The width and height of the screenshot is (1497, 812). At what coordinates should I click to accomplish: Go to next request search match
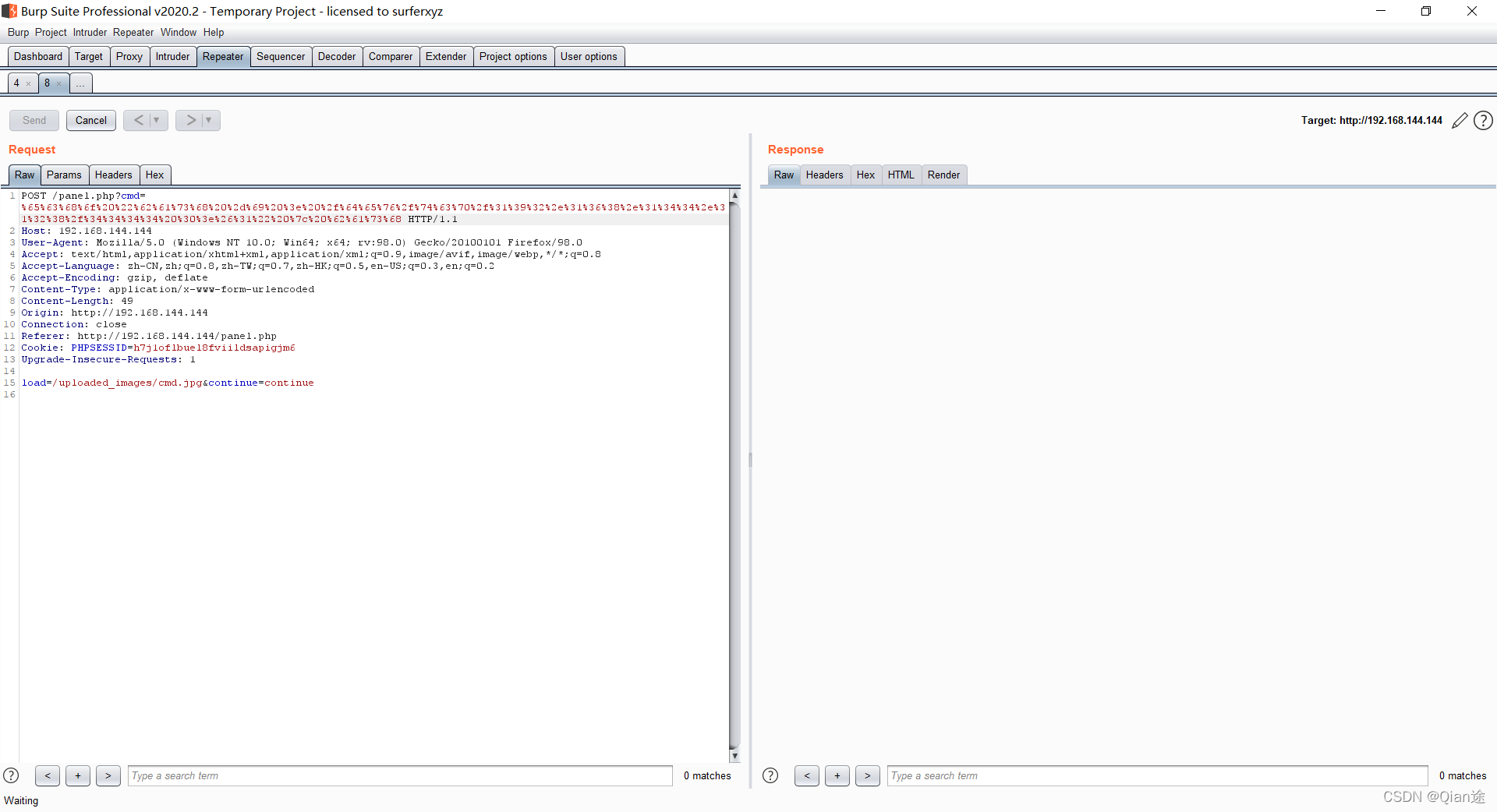point(108,775)
